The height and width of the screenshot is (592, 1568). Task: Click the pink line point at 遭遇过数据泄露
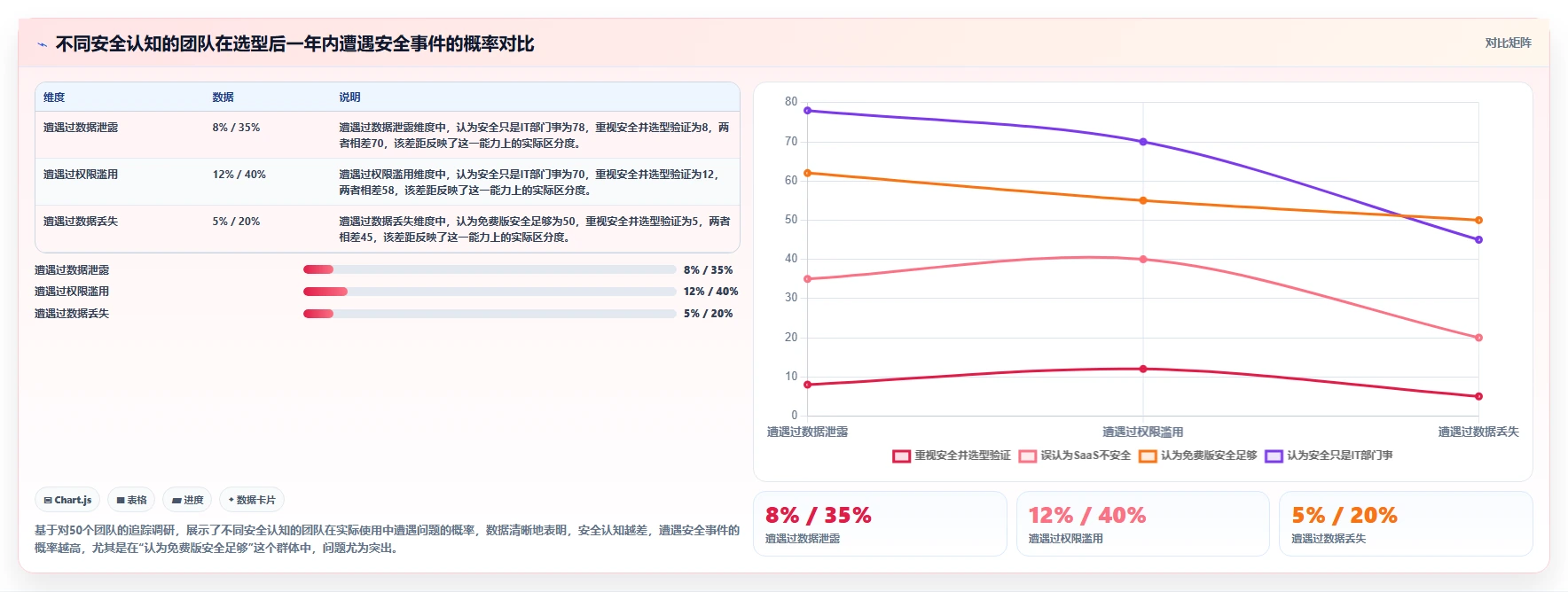click(x=807, y=279)
